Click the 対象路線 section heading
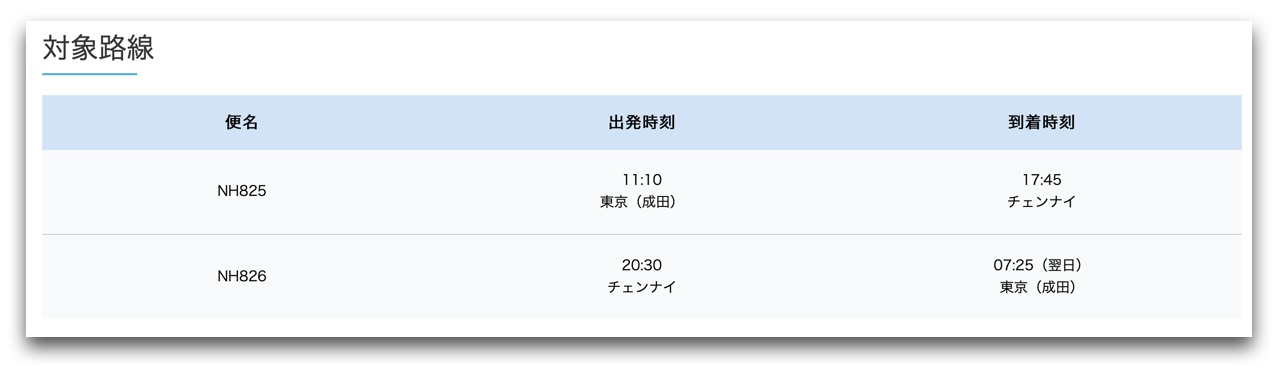Screen dimensions: 1284x382 point(98,48)
